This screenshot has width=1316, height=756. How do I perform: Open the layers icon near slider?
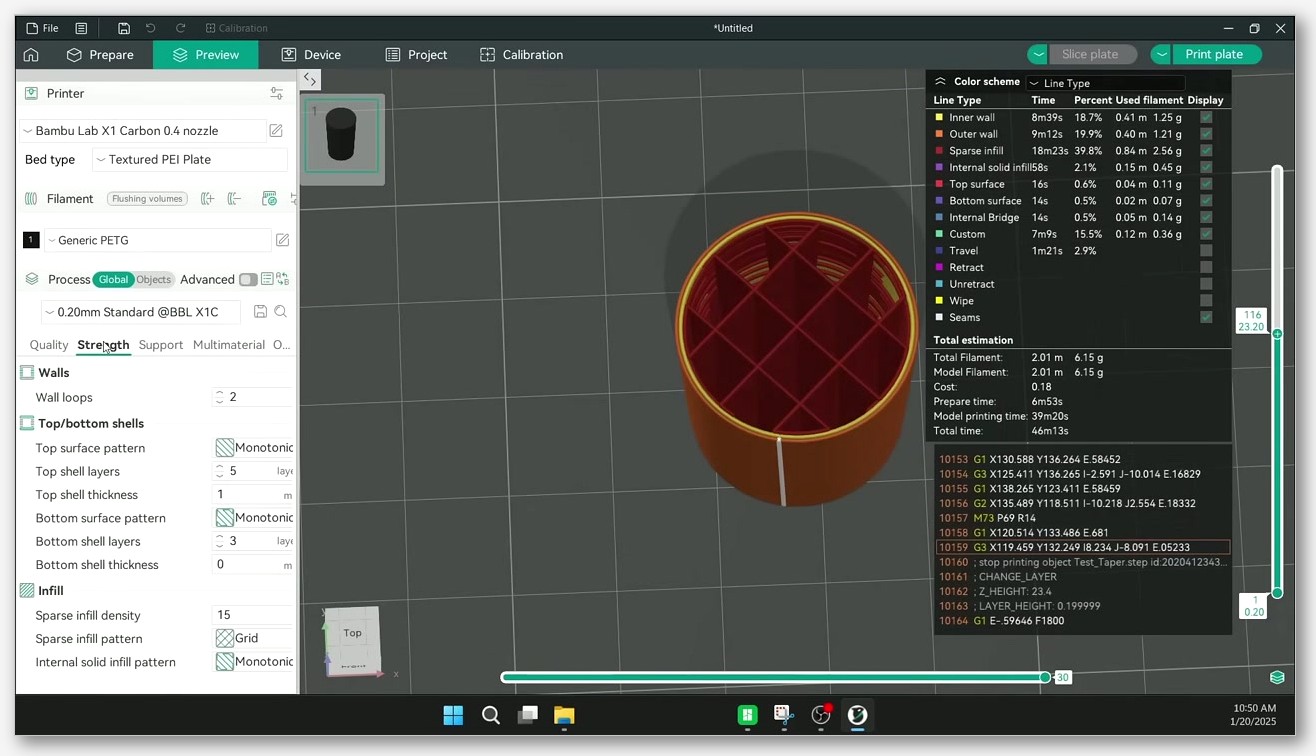tap(1277, 677)
